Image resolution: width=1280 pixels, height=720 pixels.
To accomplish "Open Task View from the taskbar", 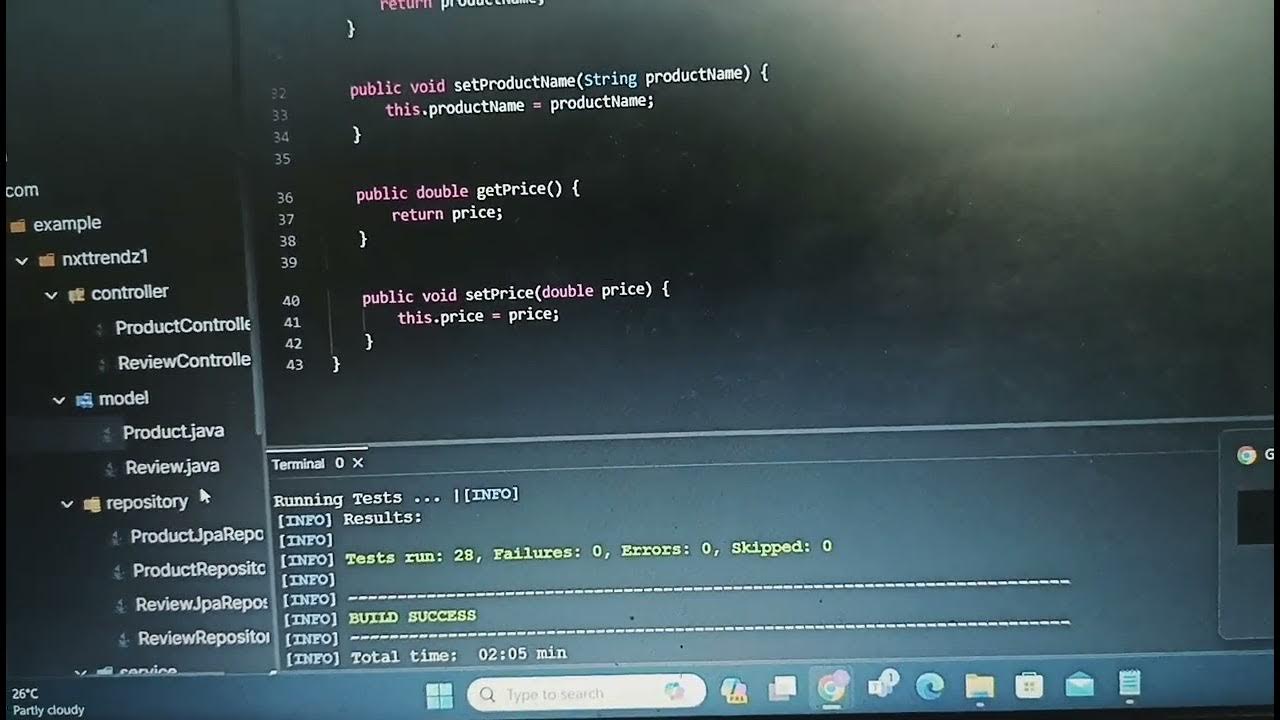I will (782, 687).
